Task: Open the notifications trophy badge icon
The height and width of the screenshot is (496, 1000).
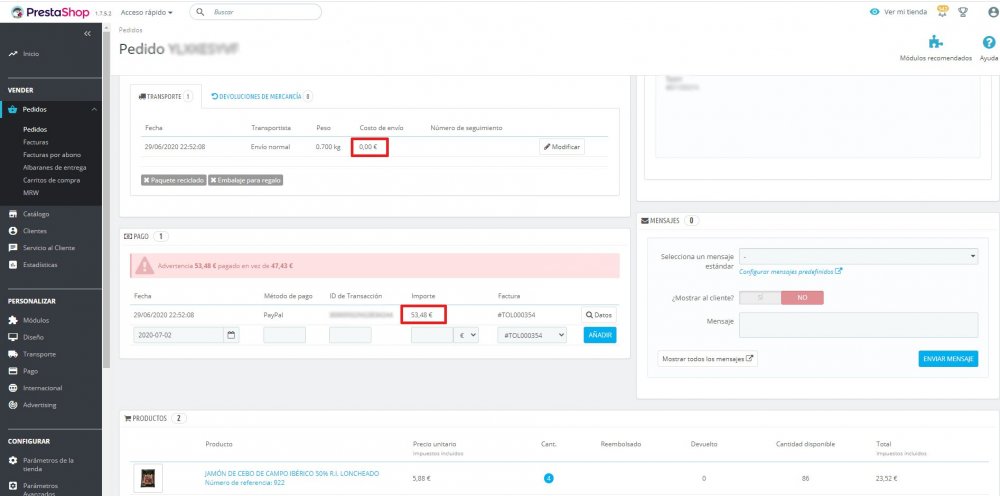Action: click(x=943, y=11)
